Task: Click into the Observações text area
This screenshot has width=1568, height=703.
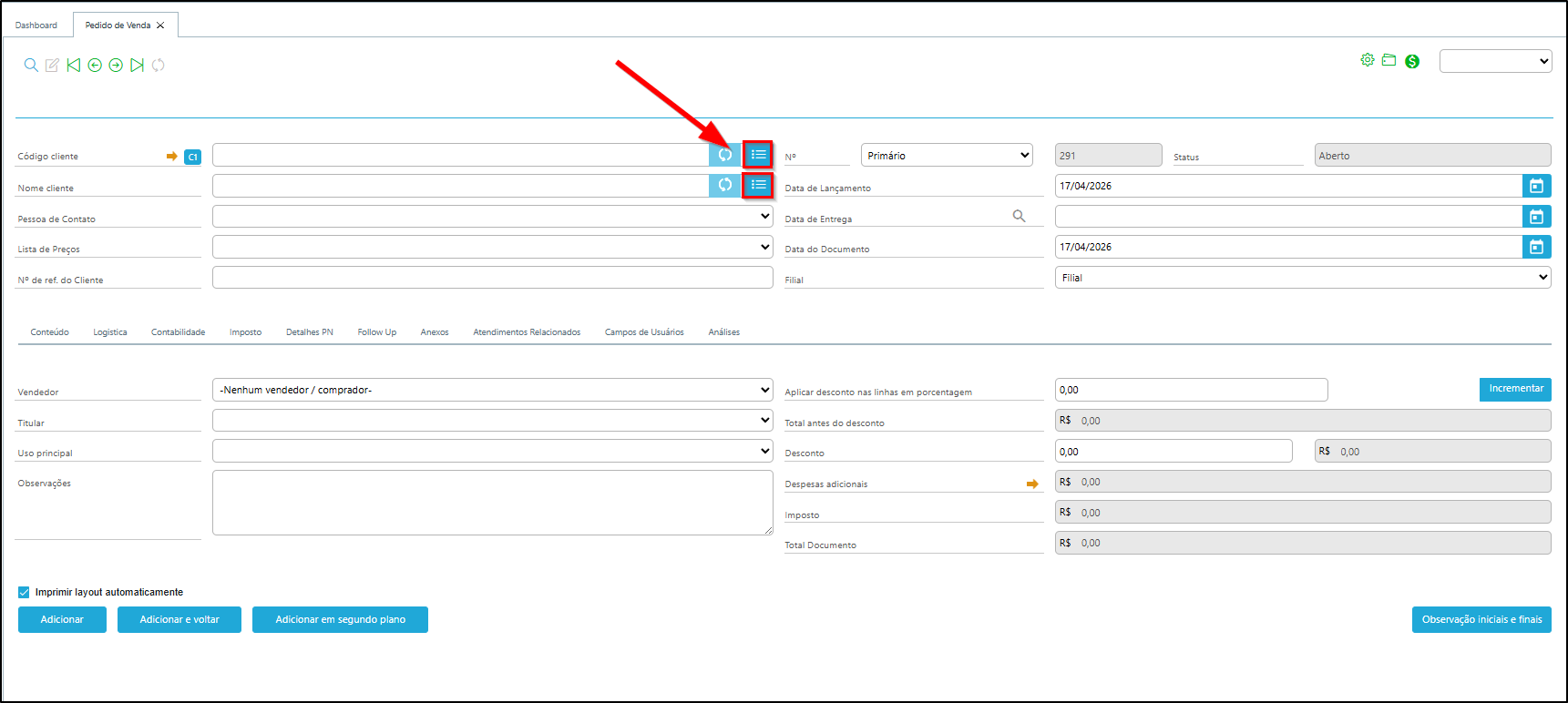Action: 492,502
